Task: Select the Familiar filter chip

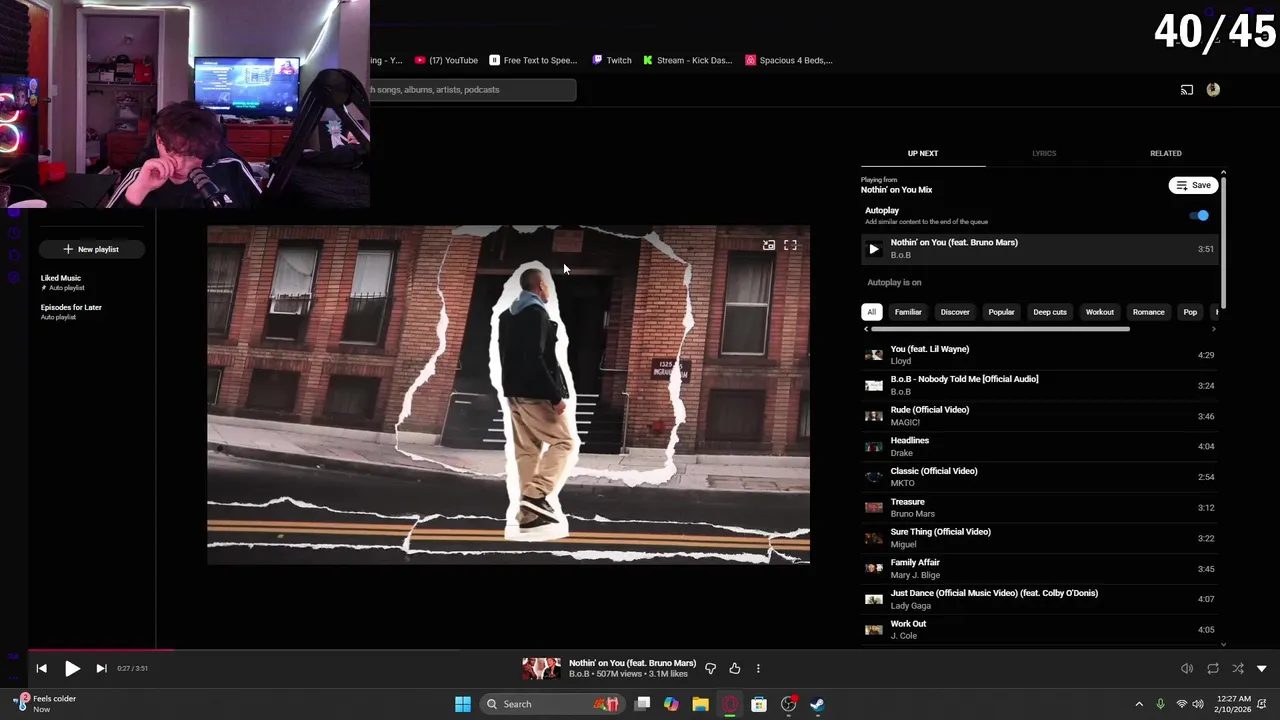Action: click(x=908, y=312)
